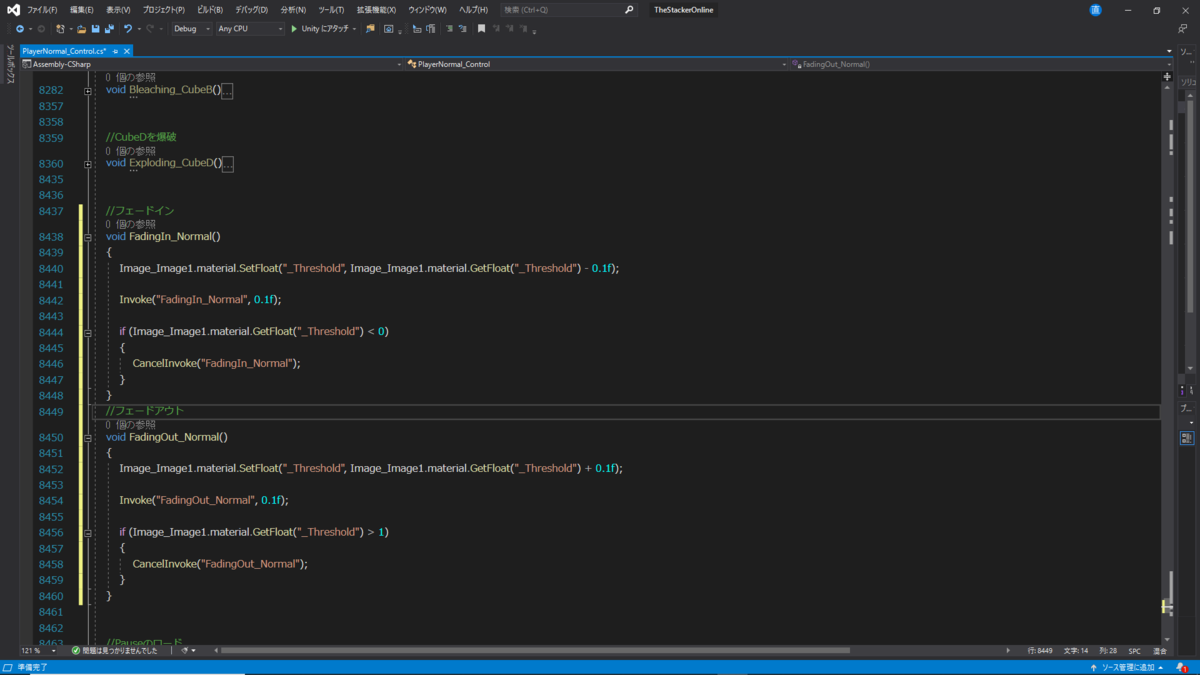Screen dimensions: 1200x675
Task: Click the 0 個の参照 link above Exploding_CubeD()
Action: pyautogui.click(x=131, y=151)
